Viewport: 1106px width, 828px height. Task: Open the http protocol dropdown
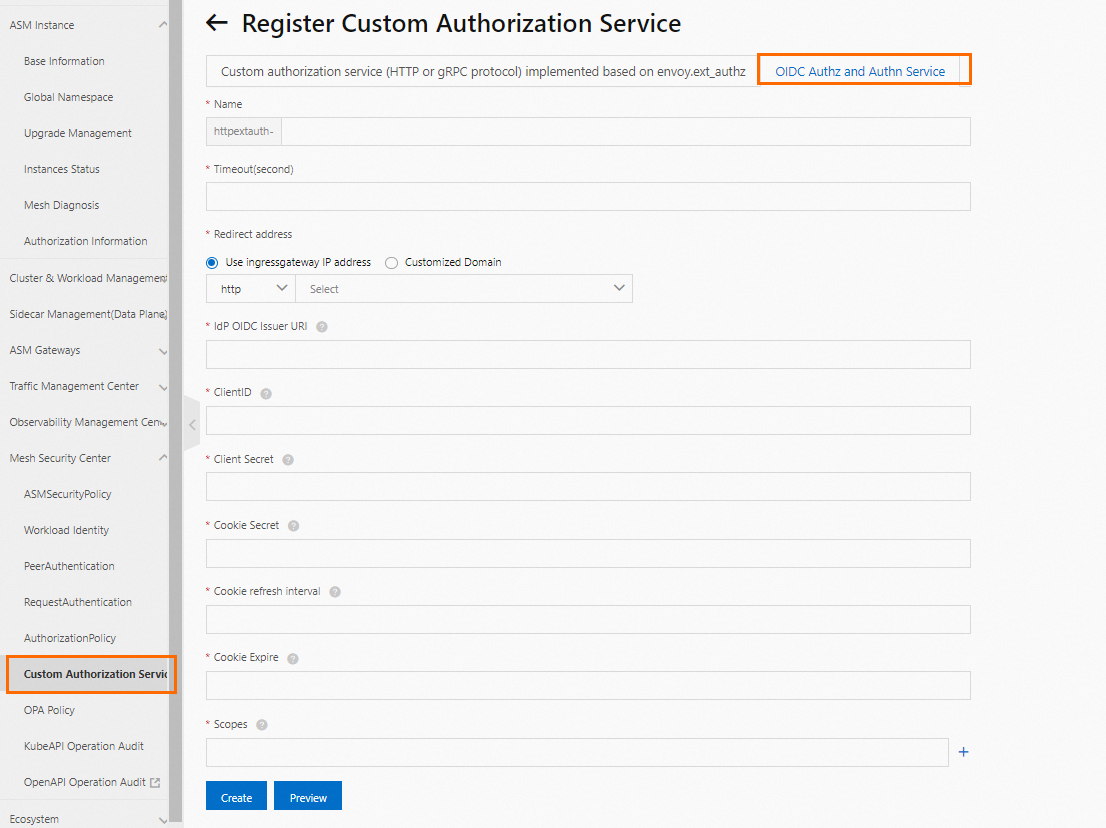click(250, 288)
